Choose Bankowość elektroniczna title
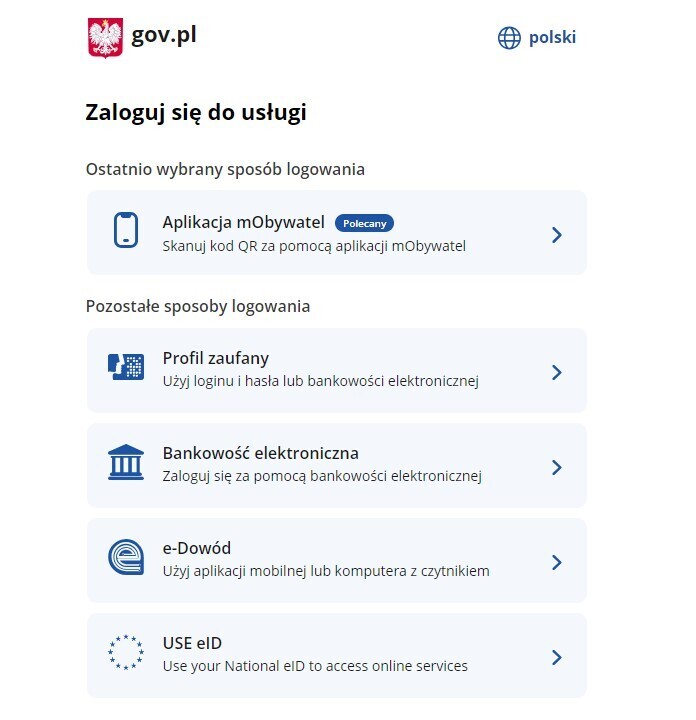The height and width of the screenshot is (720, 696). click(x=261, y=453)
